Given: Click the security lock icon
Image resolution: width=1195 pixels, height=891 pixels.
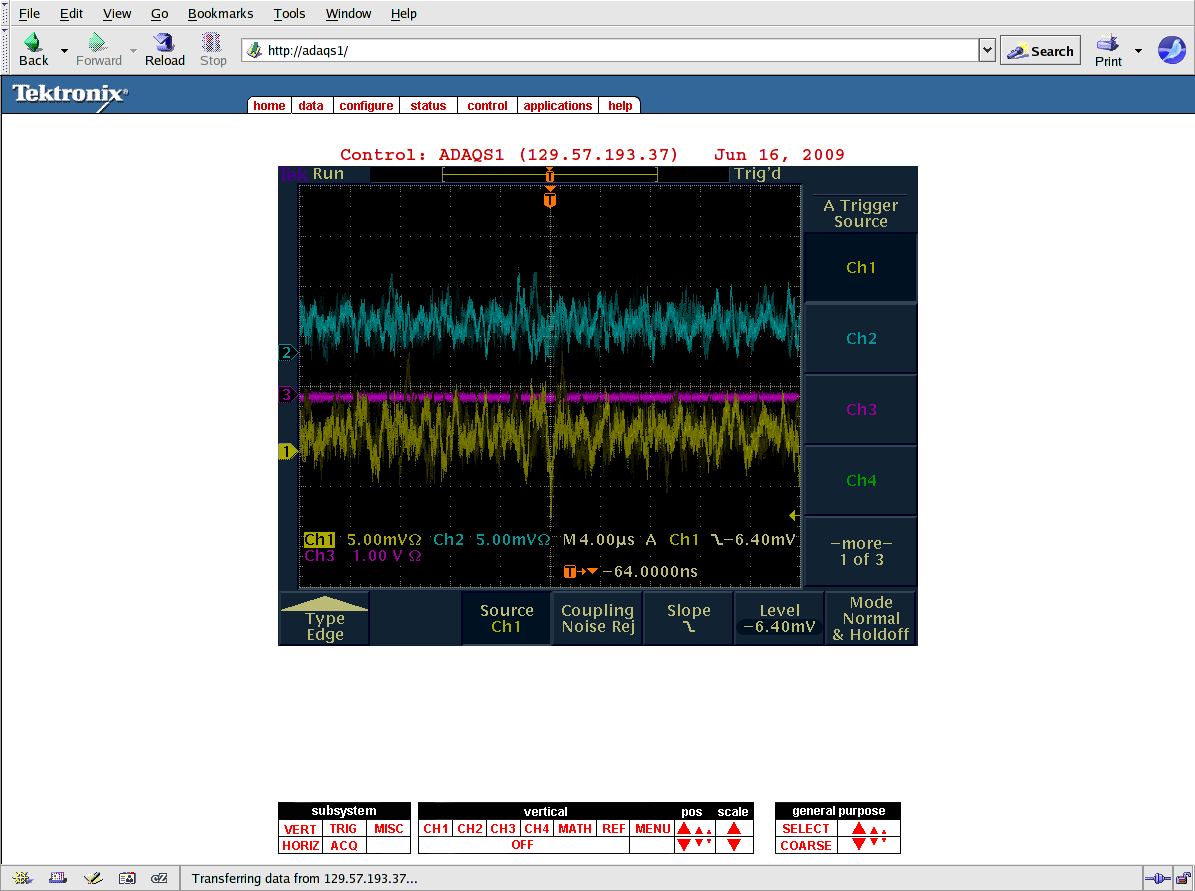Looking at the screenshot, I should [x=1183, y=879].
